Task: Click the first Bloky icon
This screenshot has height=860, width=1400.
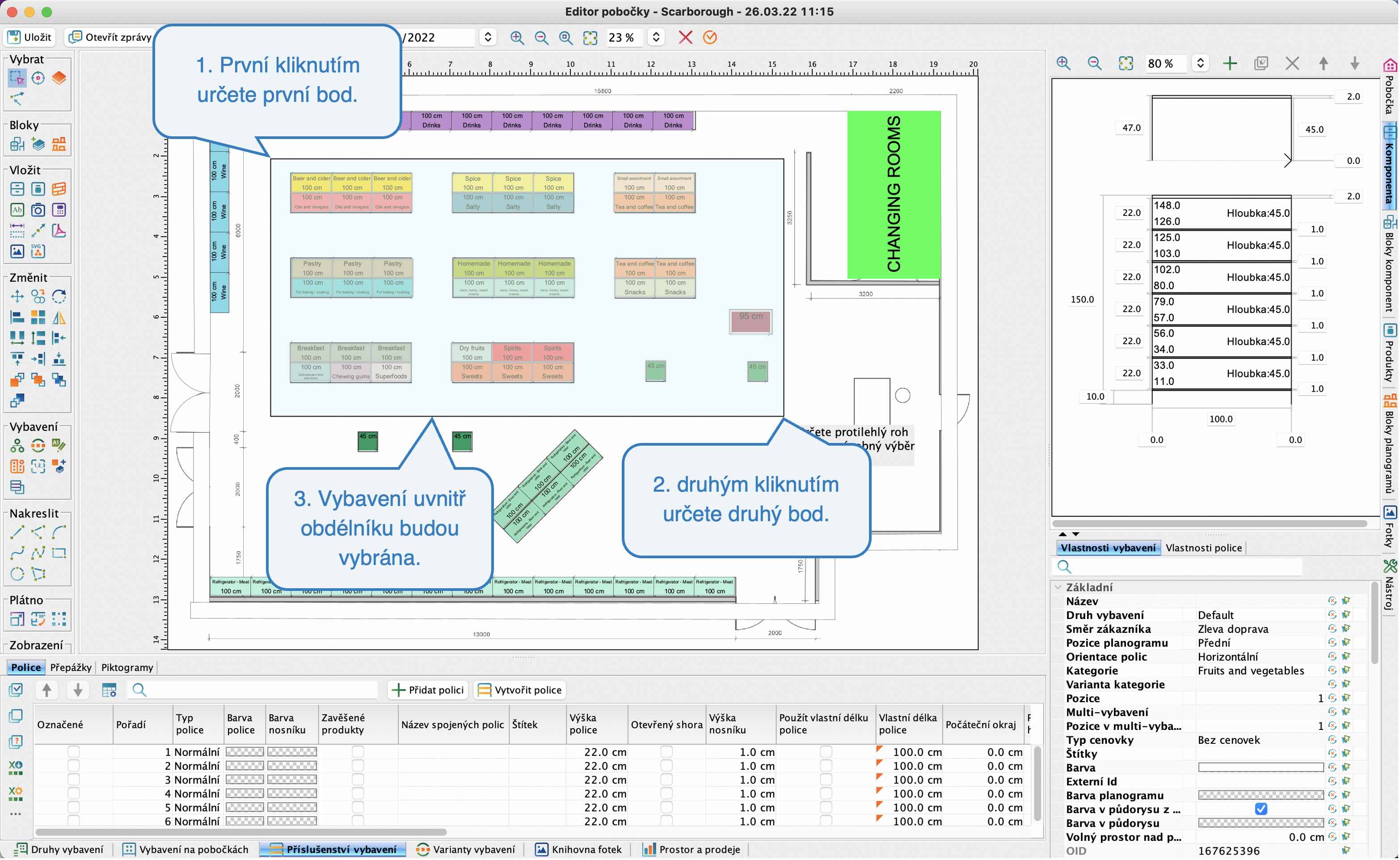Action: click(x=17, y=144)
